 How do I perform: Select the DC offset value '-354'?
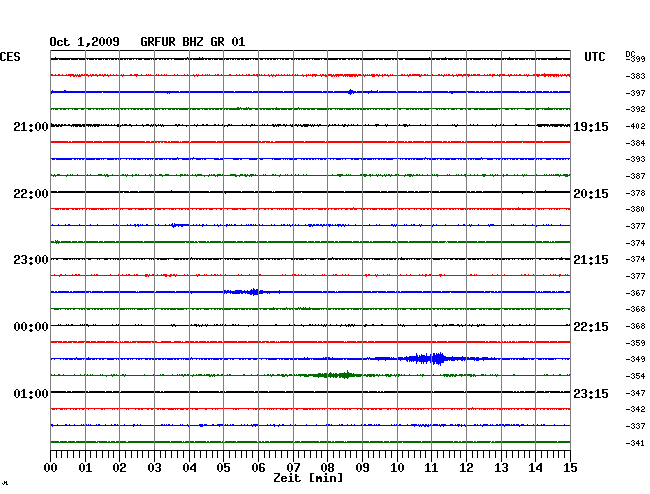(635, 376)
